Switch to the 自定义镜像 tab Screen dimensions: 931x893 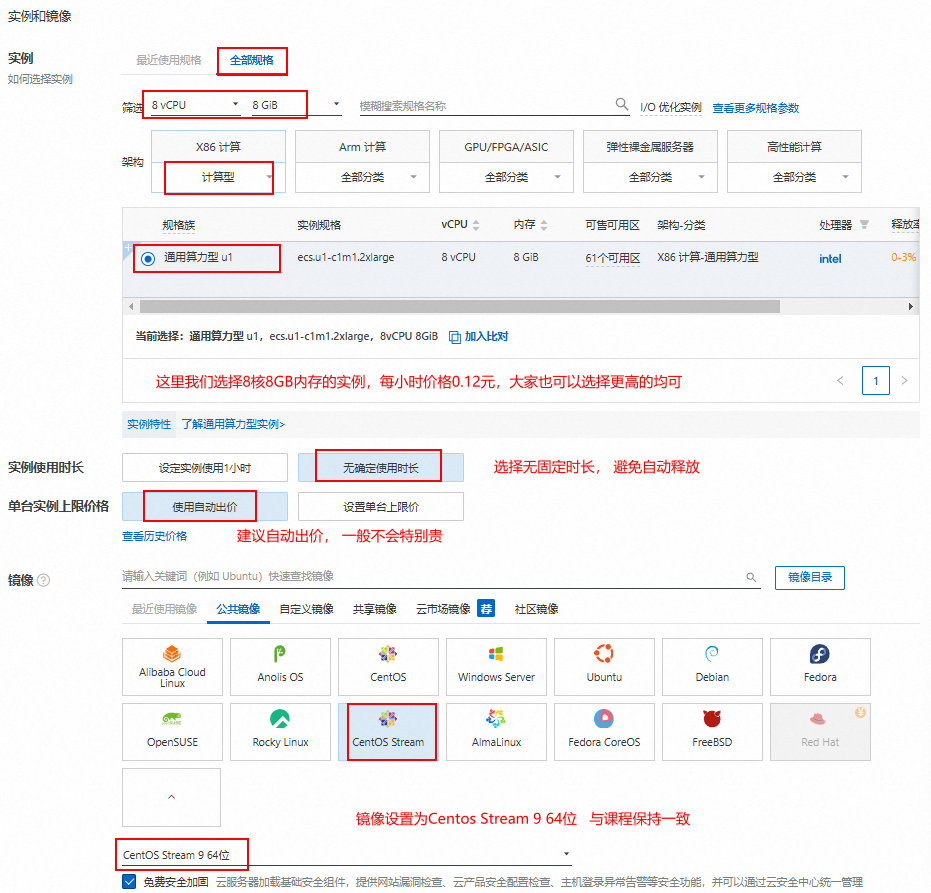coord(306,609)
